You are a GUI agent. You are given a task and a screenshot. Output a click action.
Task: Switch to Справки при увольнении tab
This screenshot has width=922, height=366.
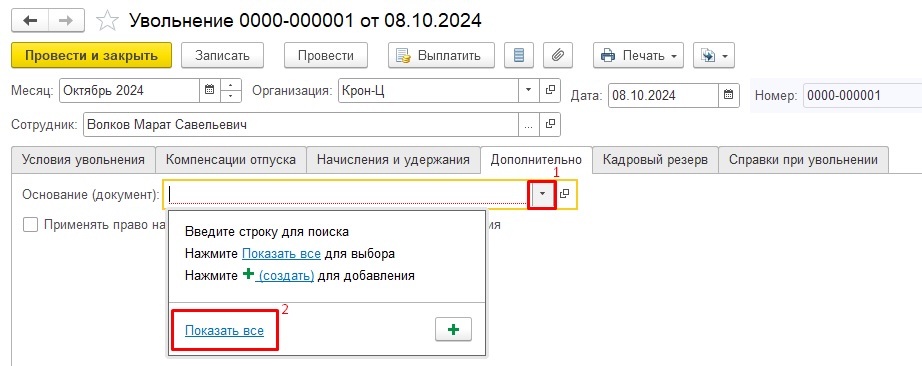click(x=803, y=159)
